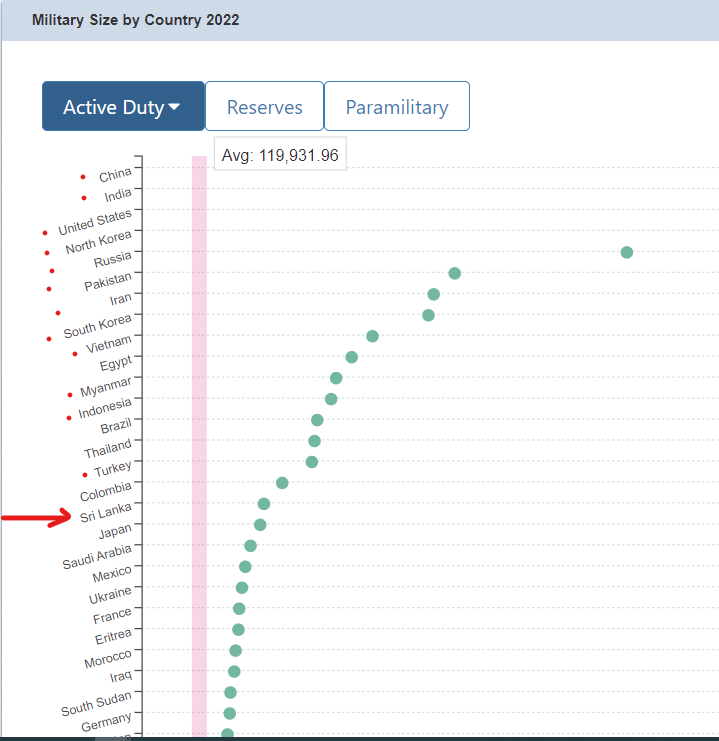Switch to the Paramilitary tab

(397, 106)
